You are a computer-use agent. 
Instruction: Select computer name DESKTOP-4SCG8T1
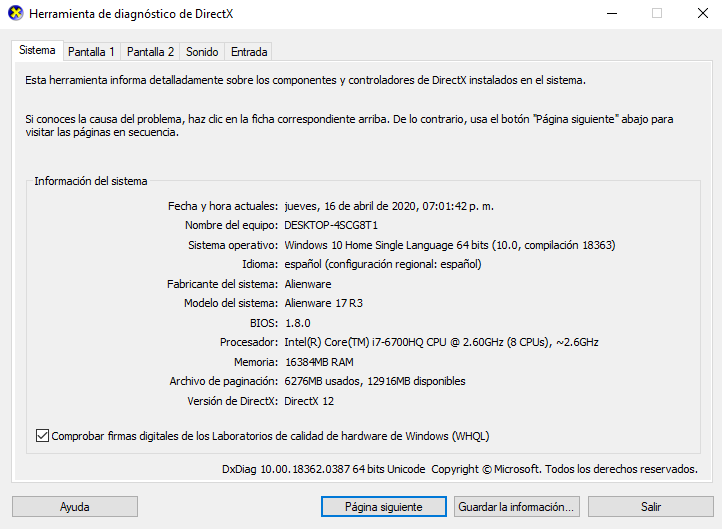(x=331, y=225)
